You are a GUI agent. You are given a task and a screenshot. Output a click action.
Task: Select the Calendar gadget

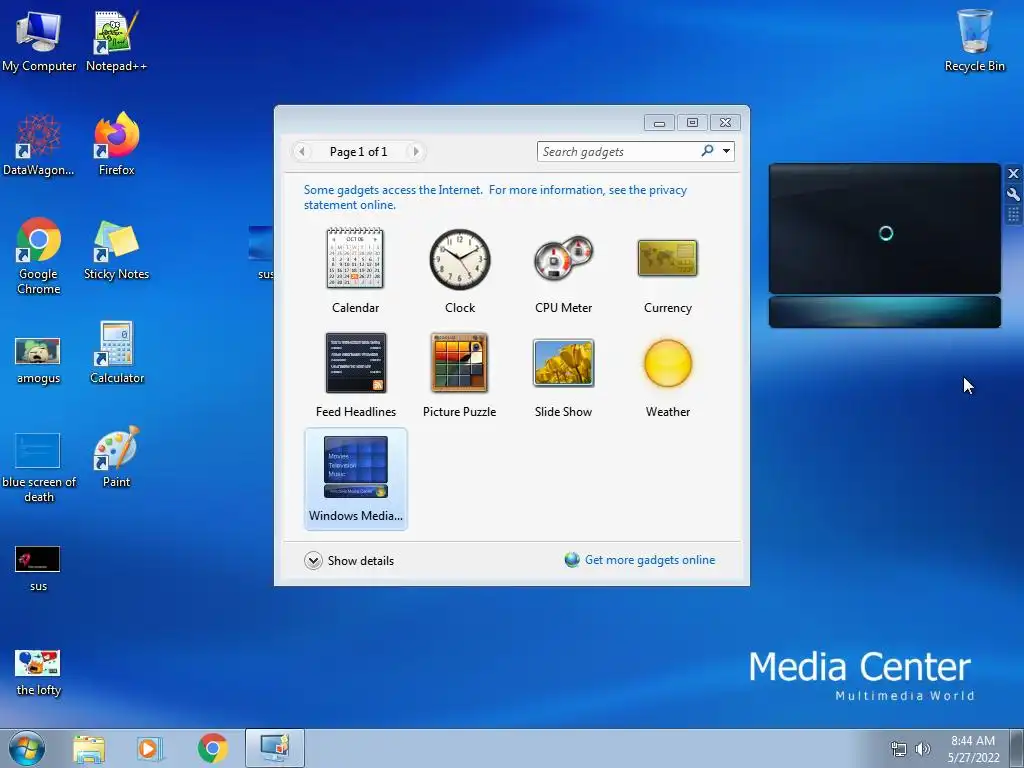click(355, 270)
